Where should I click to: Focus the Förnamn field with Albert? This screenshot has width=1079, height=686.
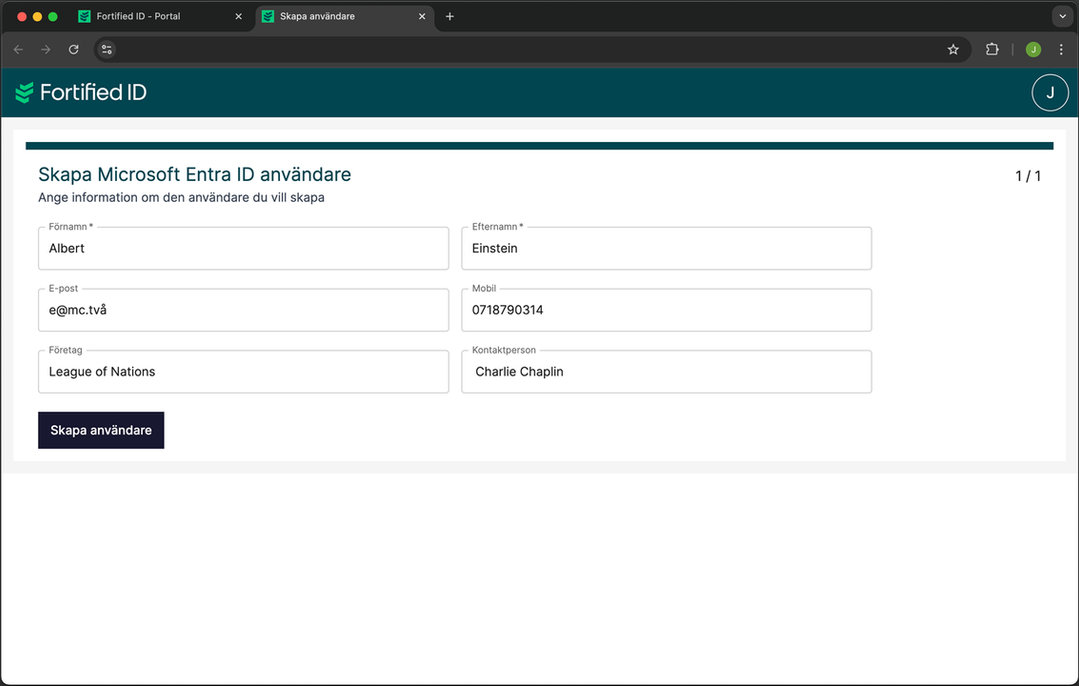244,248
